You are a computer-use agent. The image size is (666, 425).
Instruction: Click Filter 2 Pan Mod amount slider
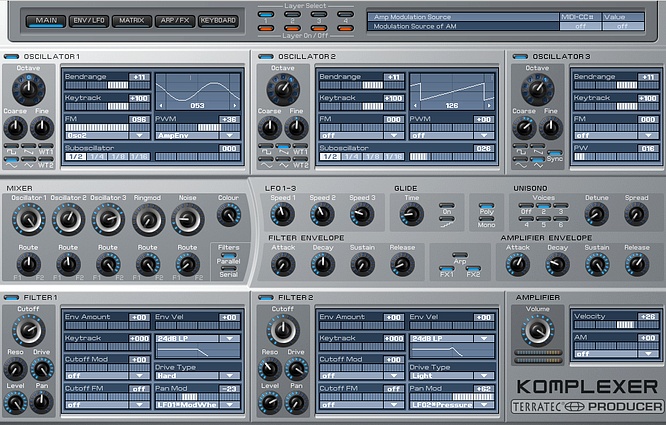452,397
